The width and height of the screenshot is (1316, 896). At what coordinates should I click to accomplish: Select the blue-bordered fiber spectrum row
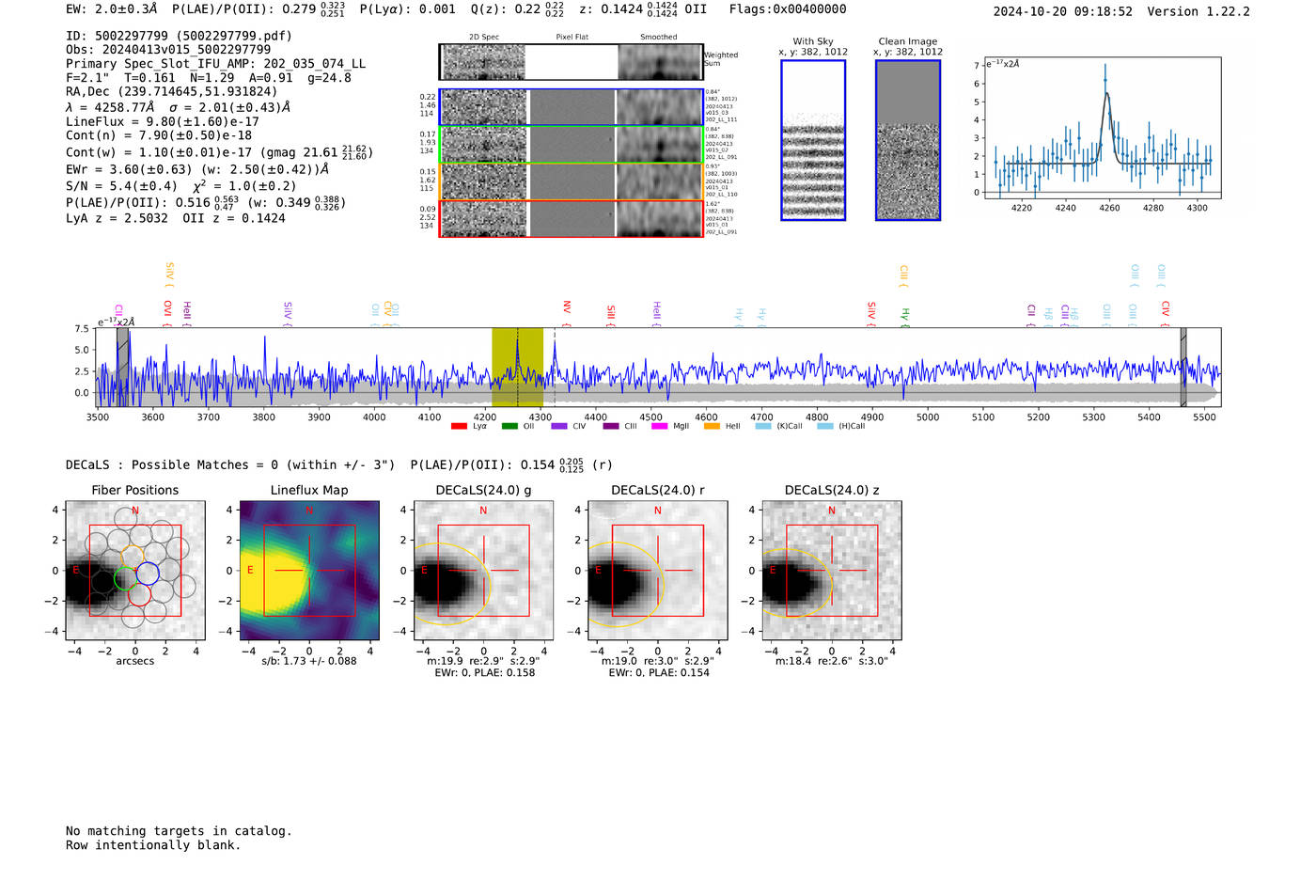572,107
